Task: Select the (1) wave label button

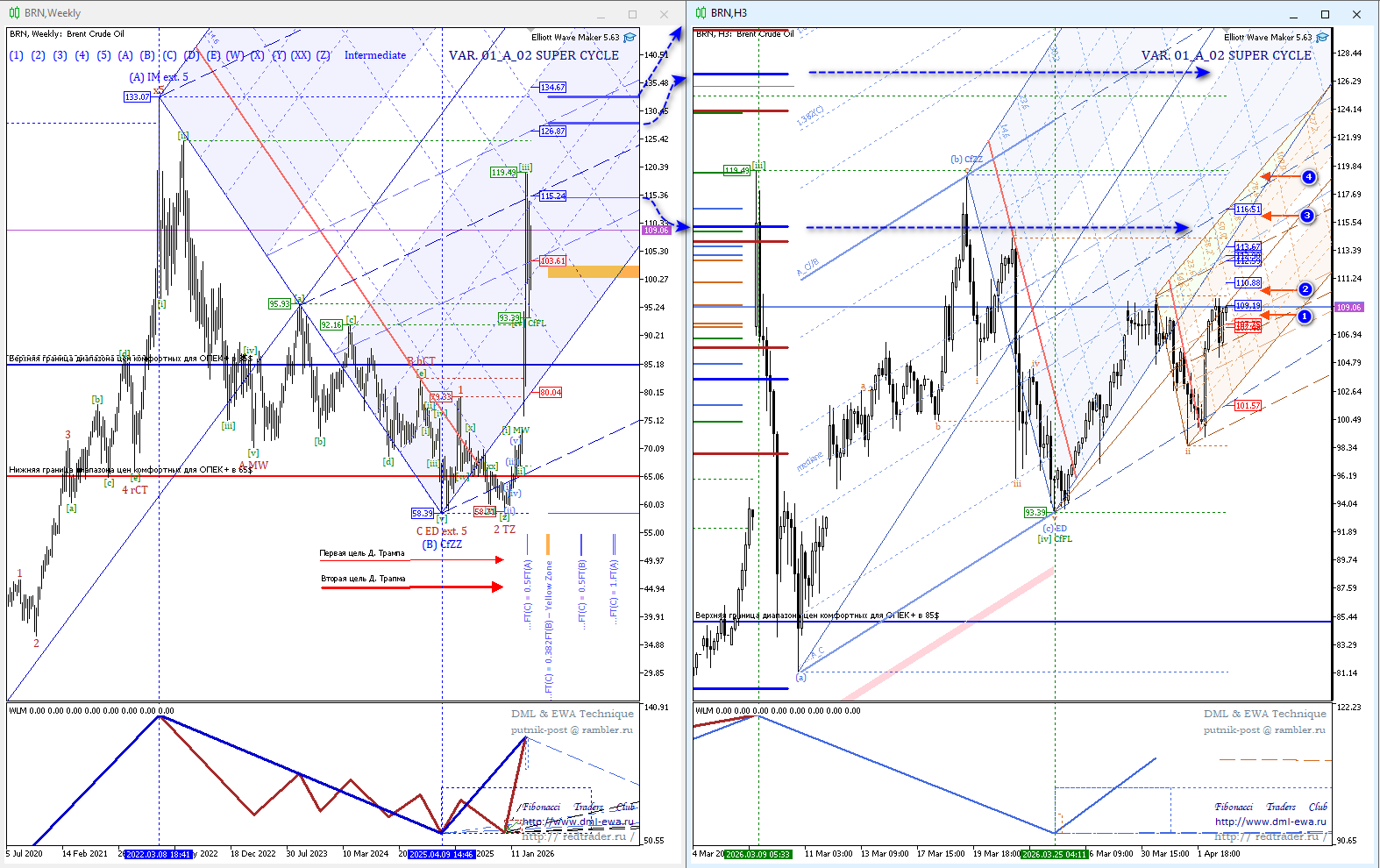Action: point(17,55)
